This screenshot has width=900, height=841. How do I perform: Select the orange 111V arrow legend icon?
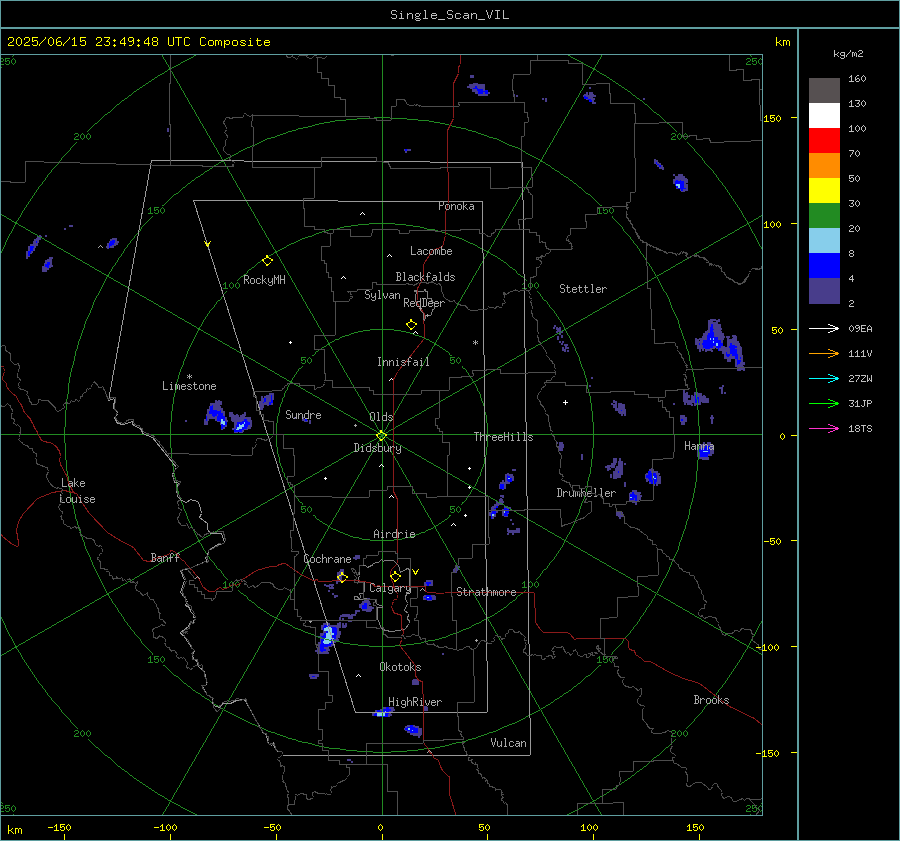point(824,354)
